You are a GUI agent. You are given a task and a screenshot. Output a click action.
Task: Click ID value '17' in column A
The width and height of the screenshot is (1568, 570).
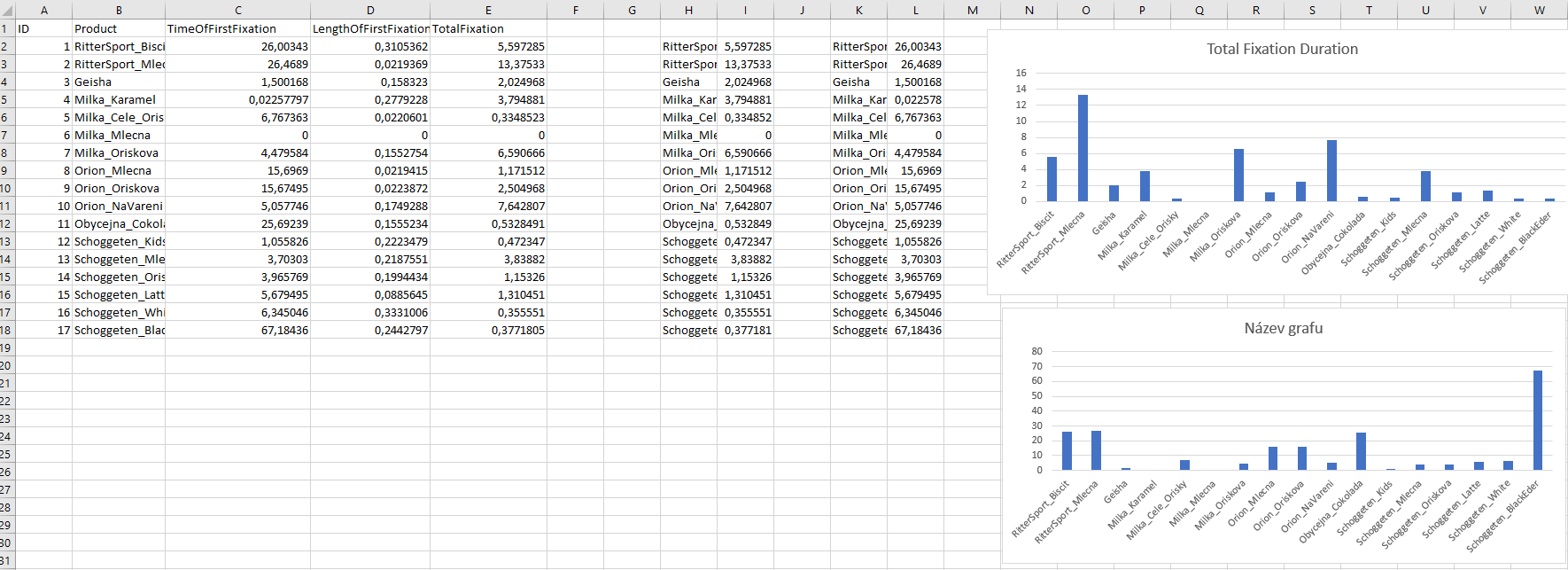click(44, 330)
